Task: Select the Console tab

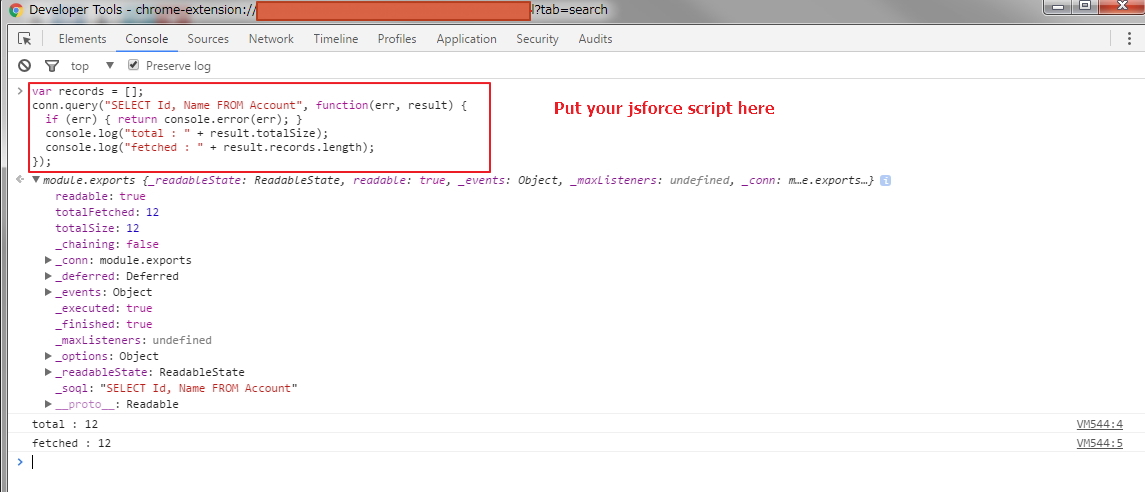Action: (x=147, y=39)
